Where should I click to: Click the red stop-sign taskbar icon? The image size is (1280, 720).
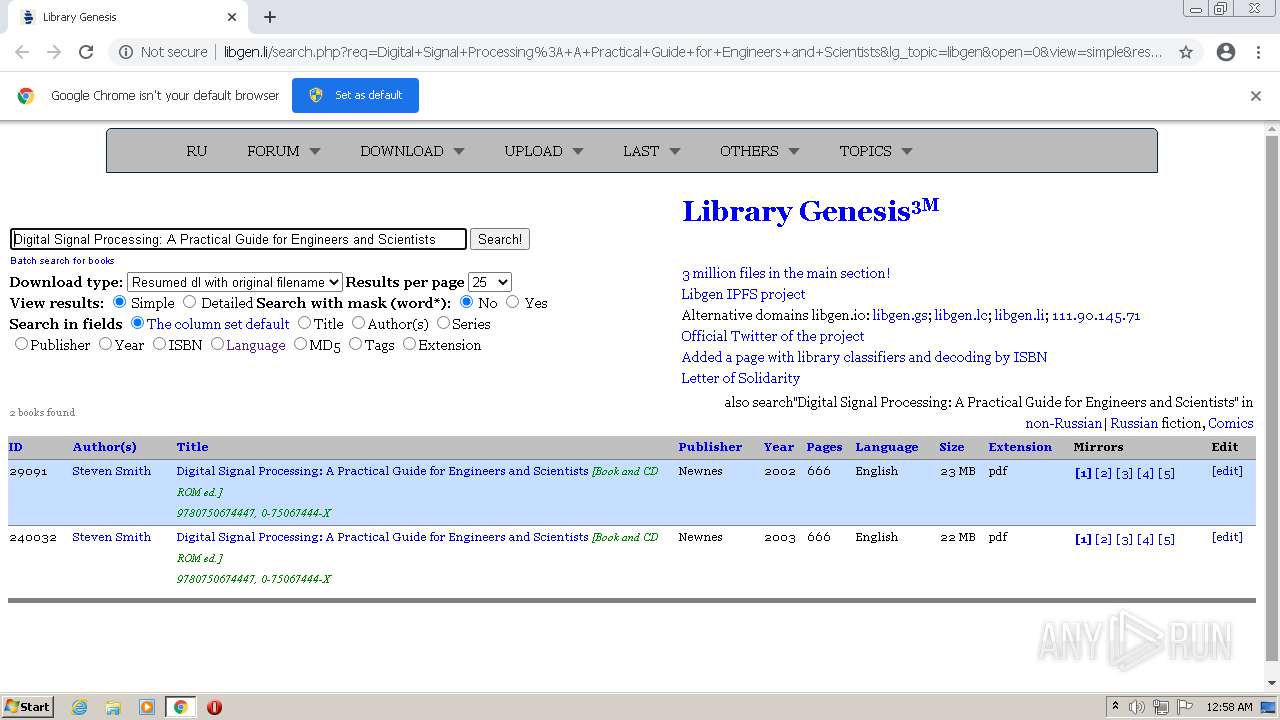pyautogui.click(x=214, y=707)
